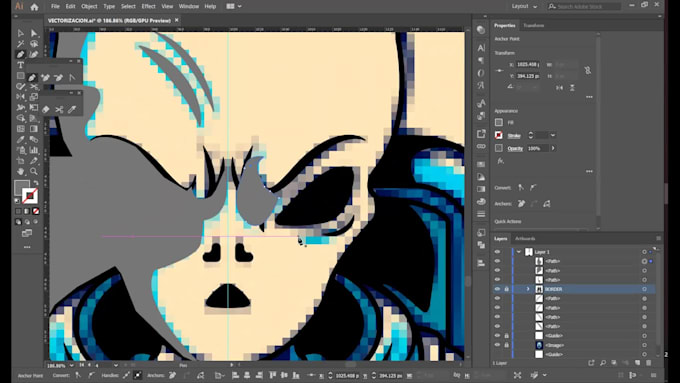The height and width of the screenshot is (383, 680).
Task: Select the Artboard tool
Action: click(x=20, y=160)
